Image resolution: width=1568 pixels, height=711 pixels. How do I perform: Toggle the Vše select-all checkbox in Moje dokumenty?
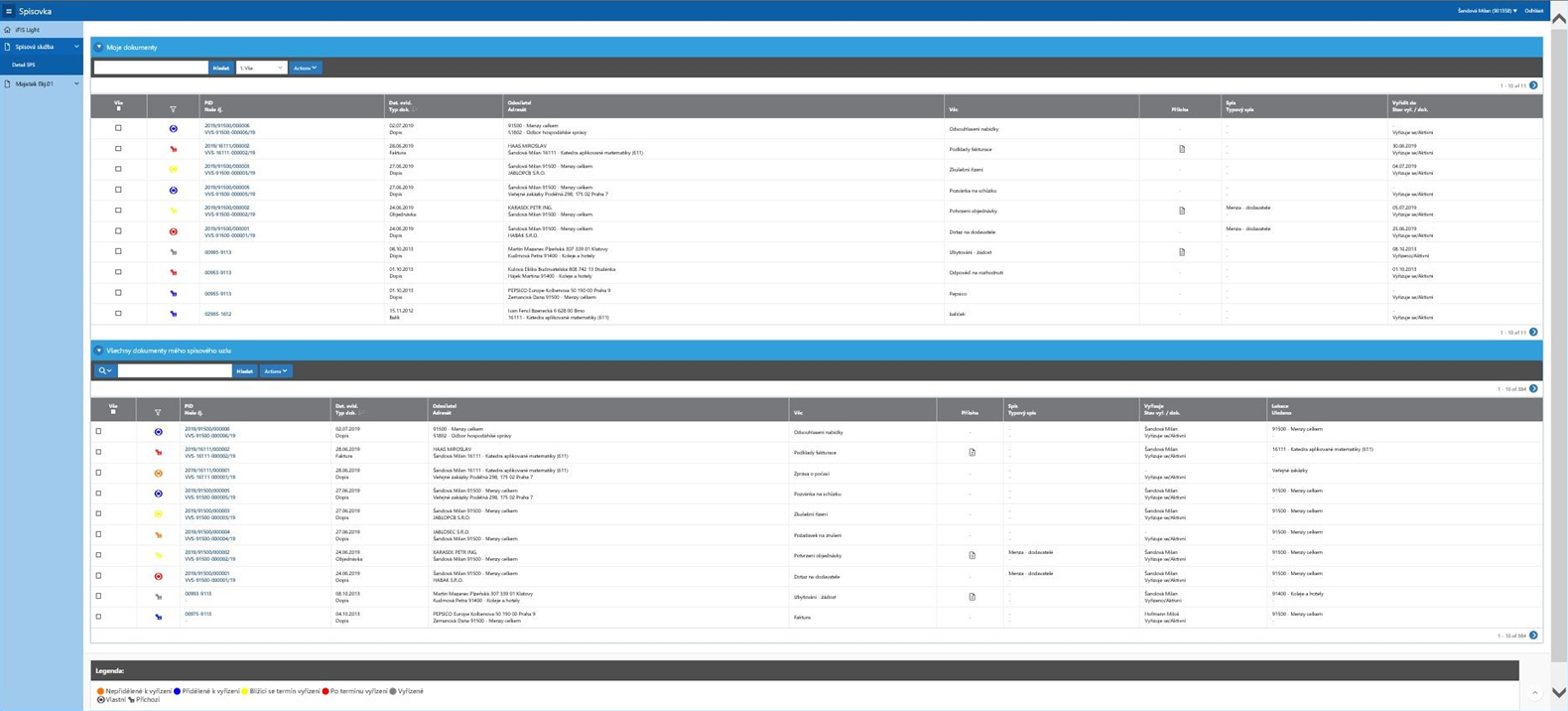pyautogui.click(x=118, y=108)
